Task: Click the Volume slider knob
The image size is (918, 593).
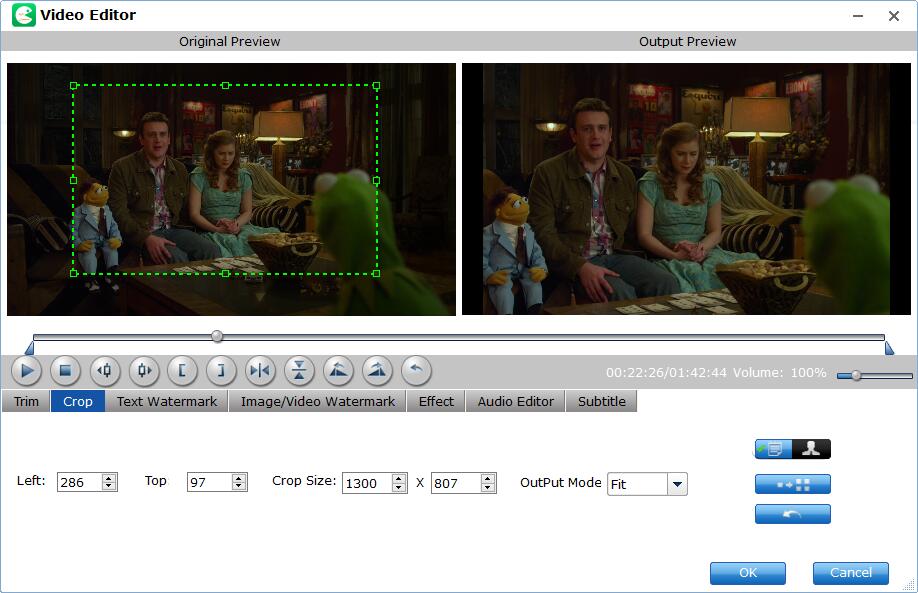Action: (x=856, y=375)
